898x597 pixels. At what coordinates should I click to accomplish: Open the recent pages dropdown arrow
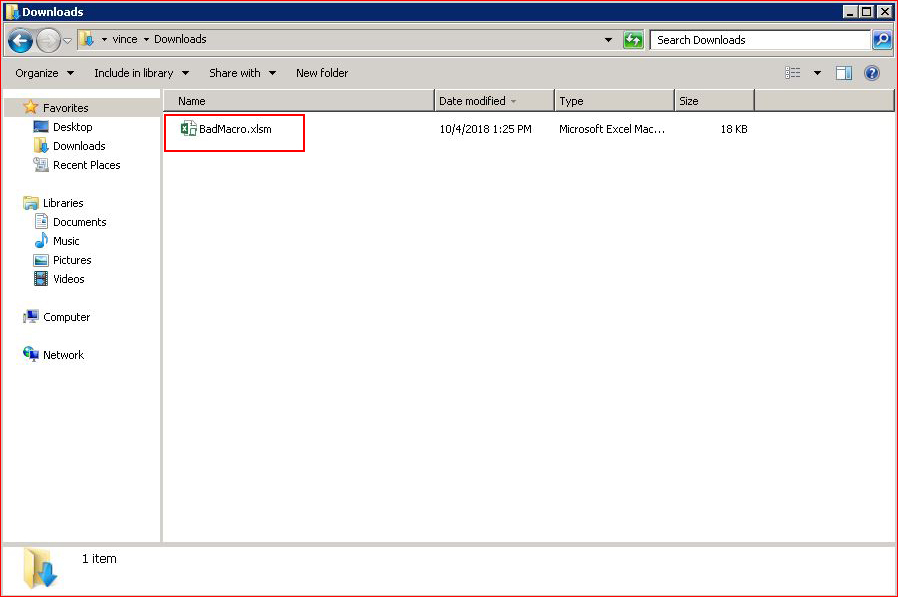(67, 41)
